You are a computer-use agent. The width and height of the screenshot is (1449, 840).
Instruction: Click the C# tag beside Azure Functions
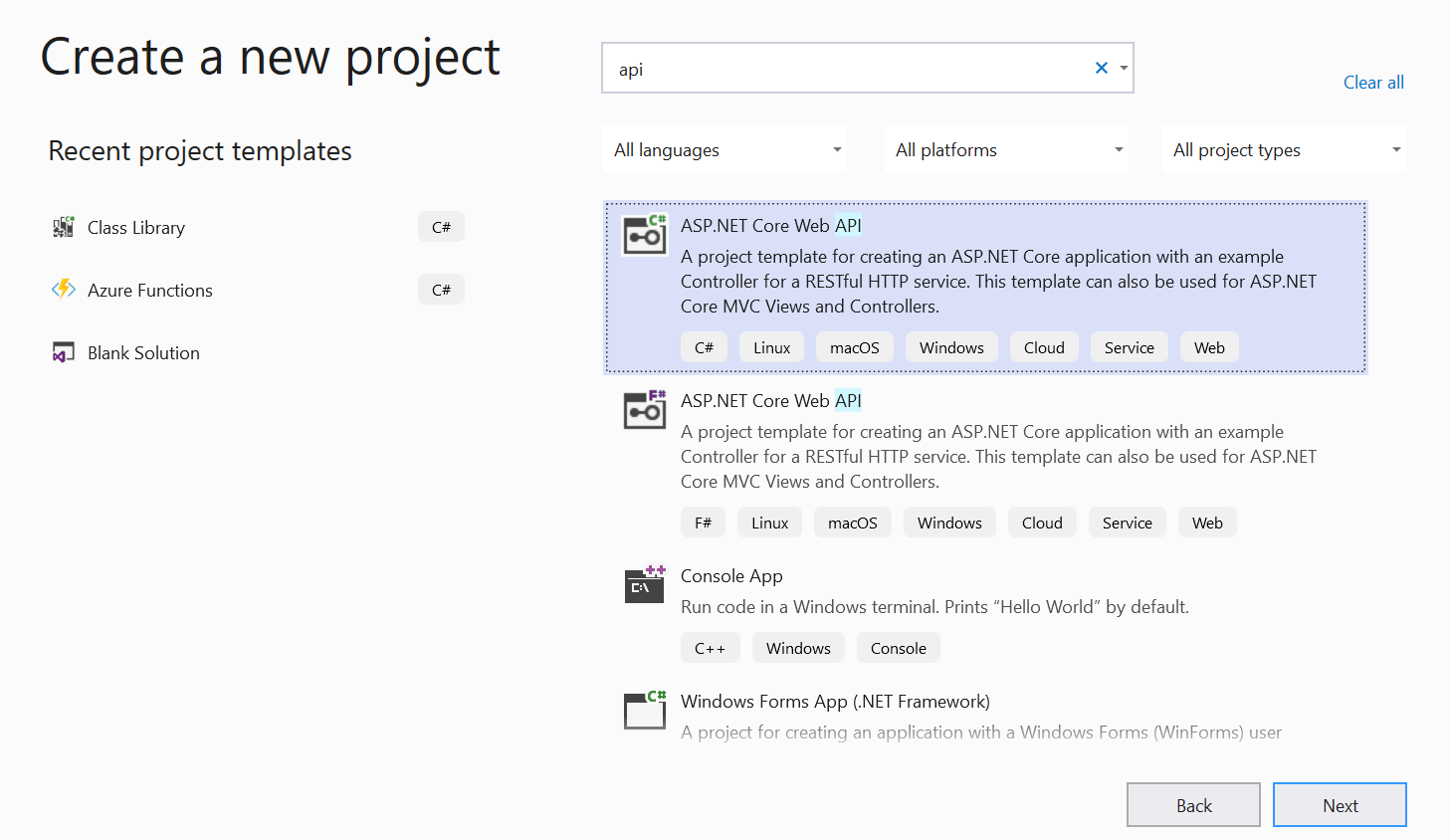pyautogui.click(x=441, y=290)
